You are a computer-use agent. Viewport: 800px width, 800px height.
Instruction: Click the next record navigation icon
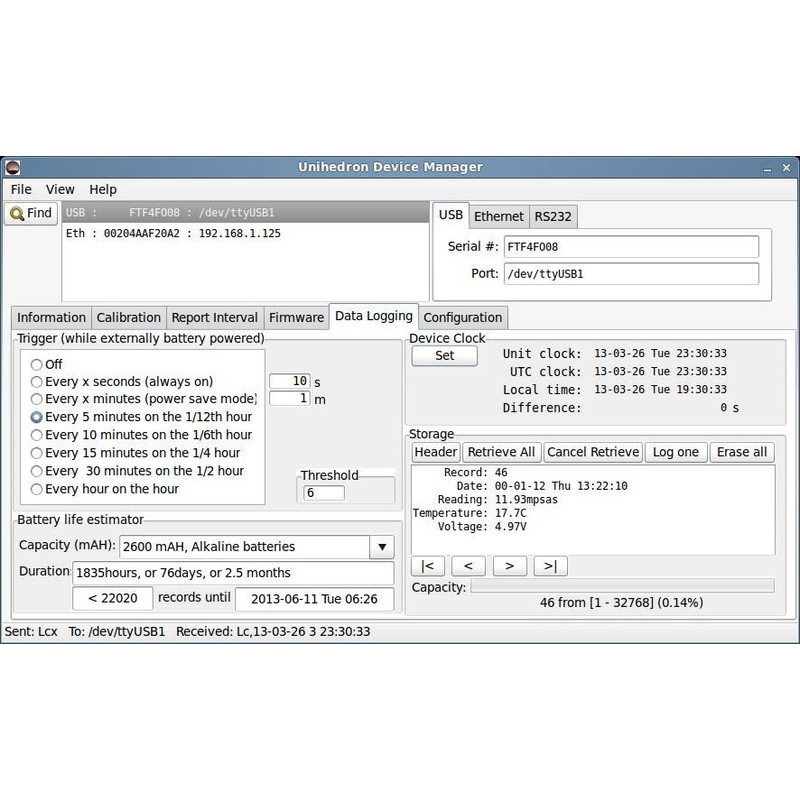click(x=509, y=565)
